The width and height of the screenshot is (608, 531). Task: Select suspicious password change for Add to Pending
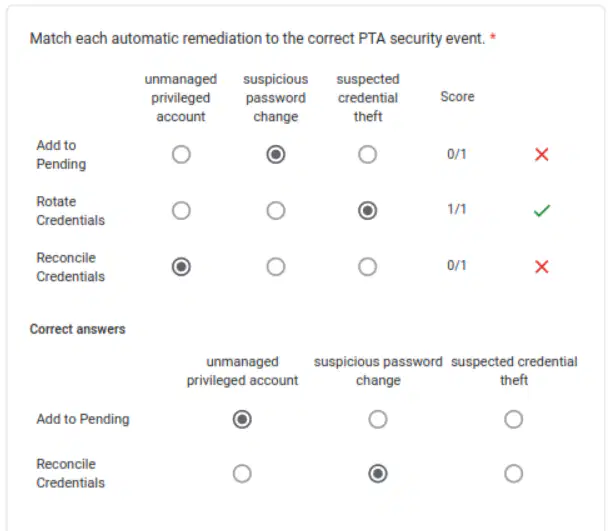pyautogui.click(x=276, y=154)
